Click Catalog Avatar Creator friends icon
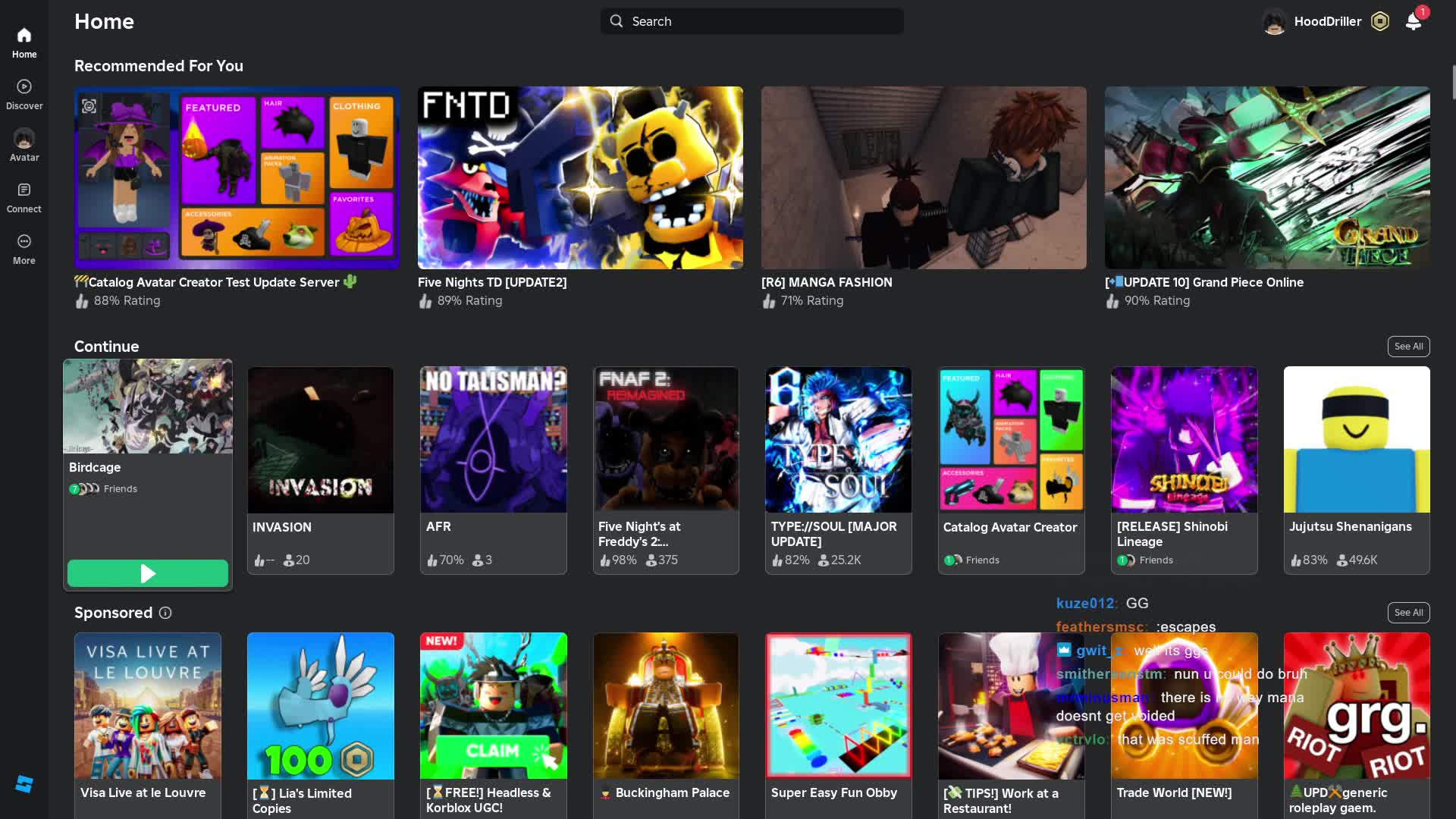 click(x=953, y=560)
